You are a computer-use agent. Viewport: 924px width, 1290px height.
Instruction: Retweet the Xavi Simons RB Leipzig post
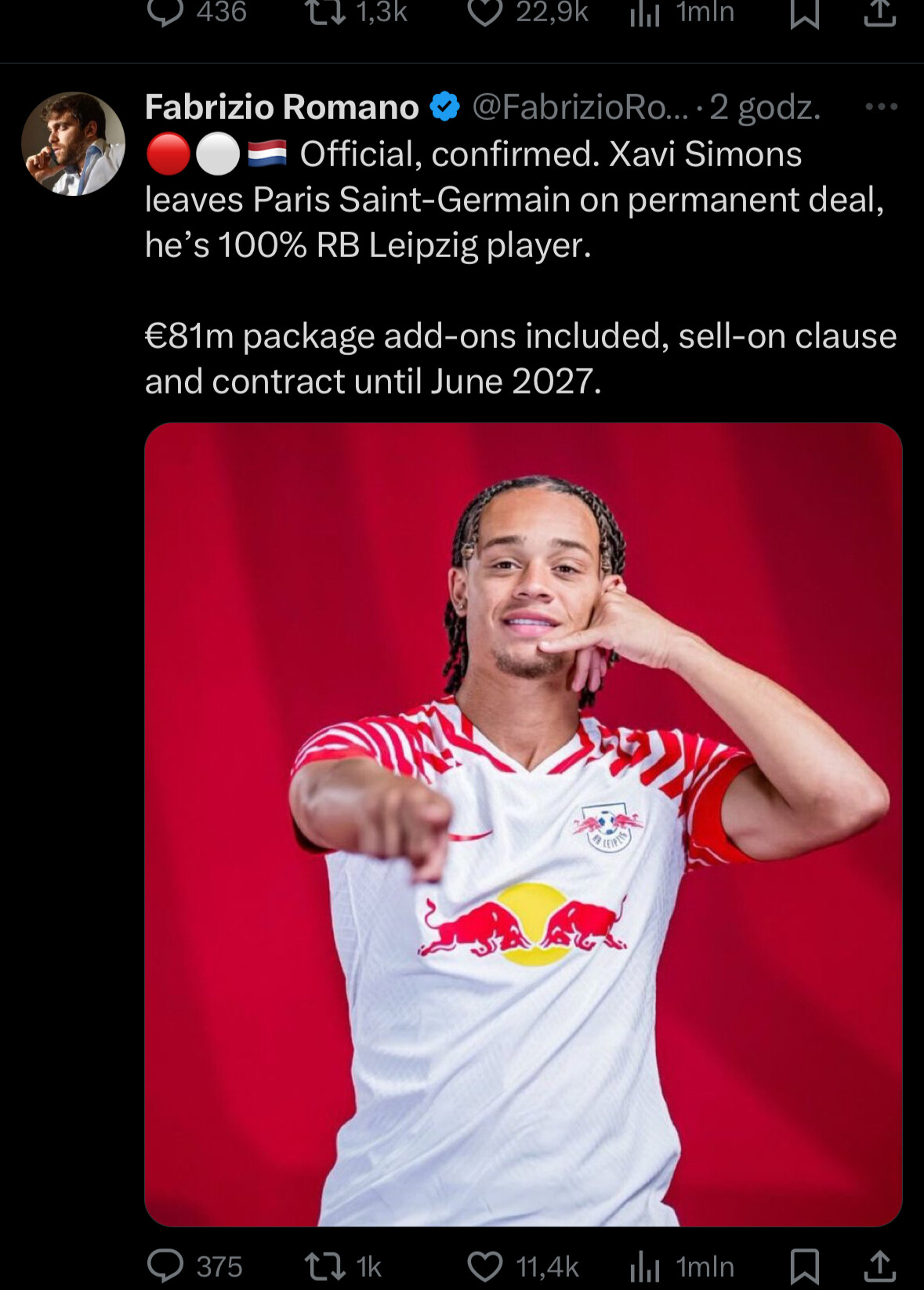pyautogui.click(x=342, y=1266)
